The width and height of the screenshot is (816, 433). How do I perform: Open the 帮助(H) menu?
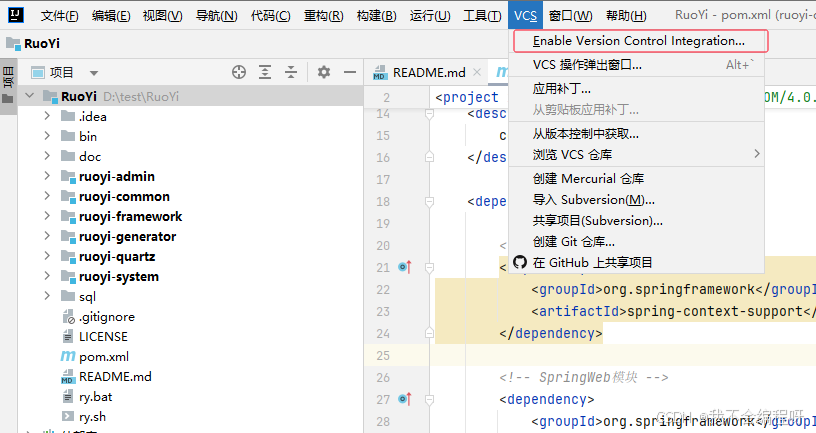[626, 16]
